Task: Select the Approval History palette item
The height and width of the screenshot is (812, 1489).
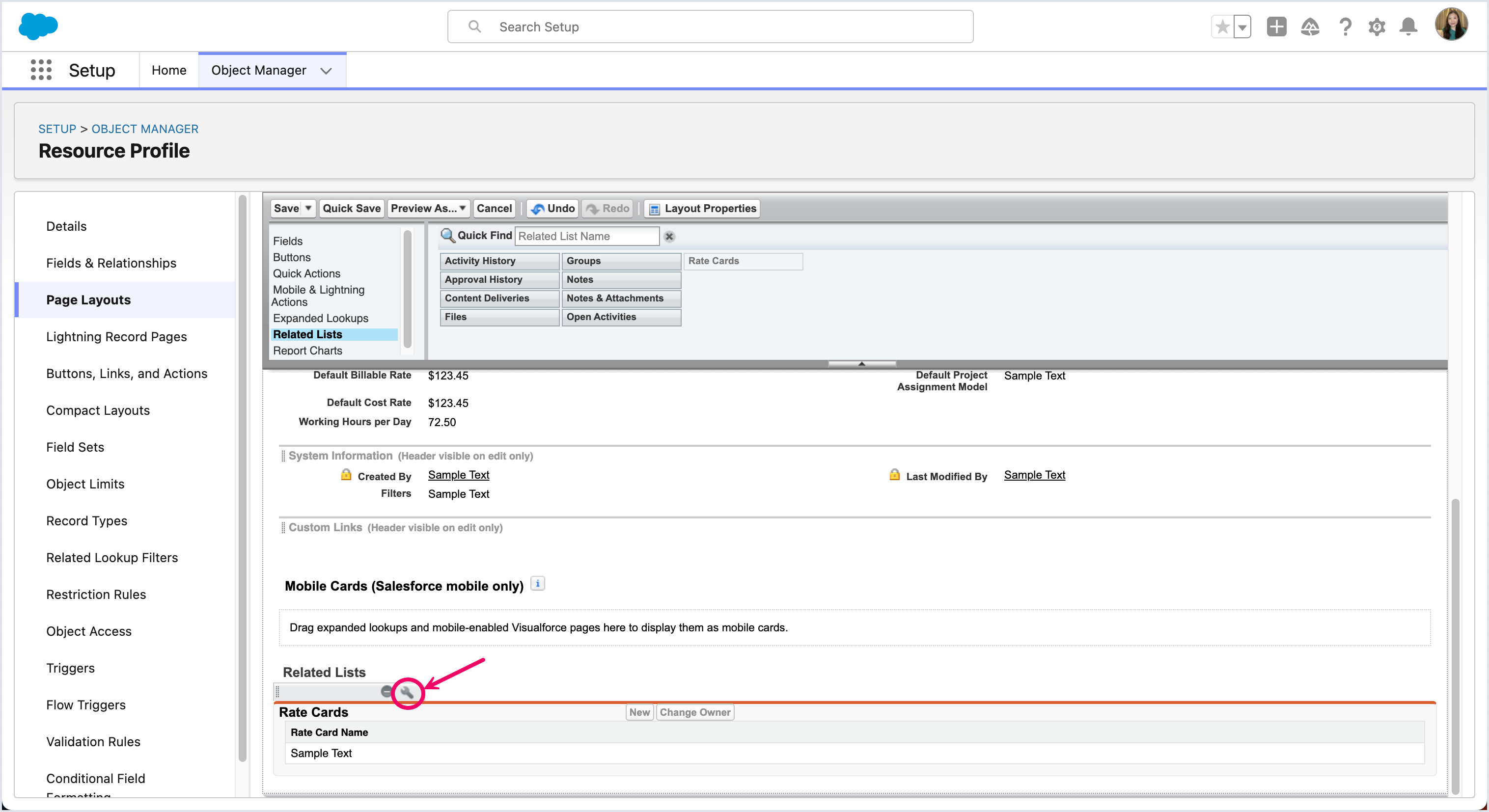Action: click(499, 279)
